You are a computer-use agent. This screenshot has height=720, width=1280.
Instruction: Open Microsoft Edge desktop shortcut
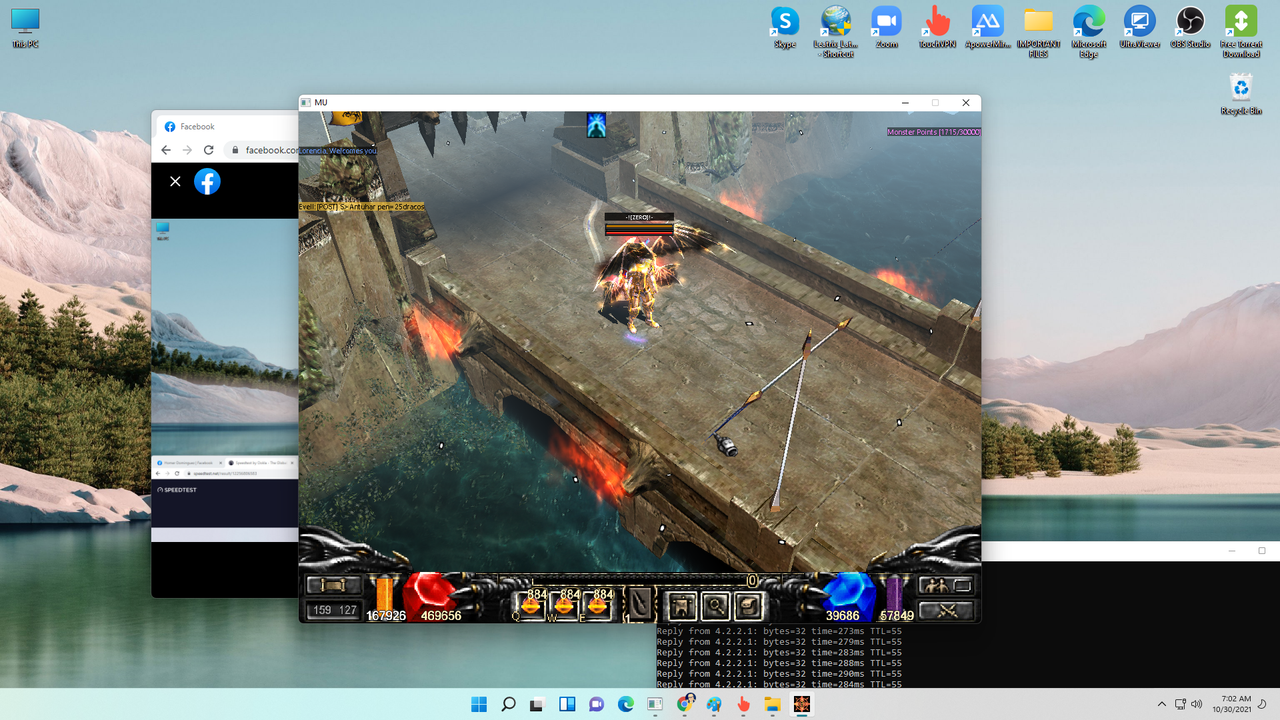pos(1089,31)
